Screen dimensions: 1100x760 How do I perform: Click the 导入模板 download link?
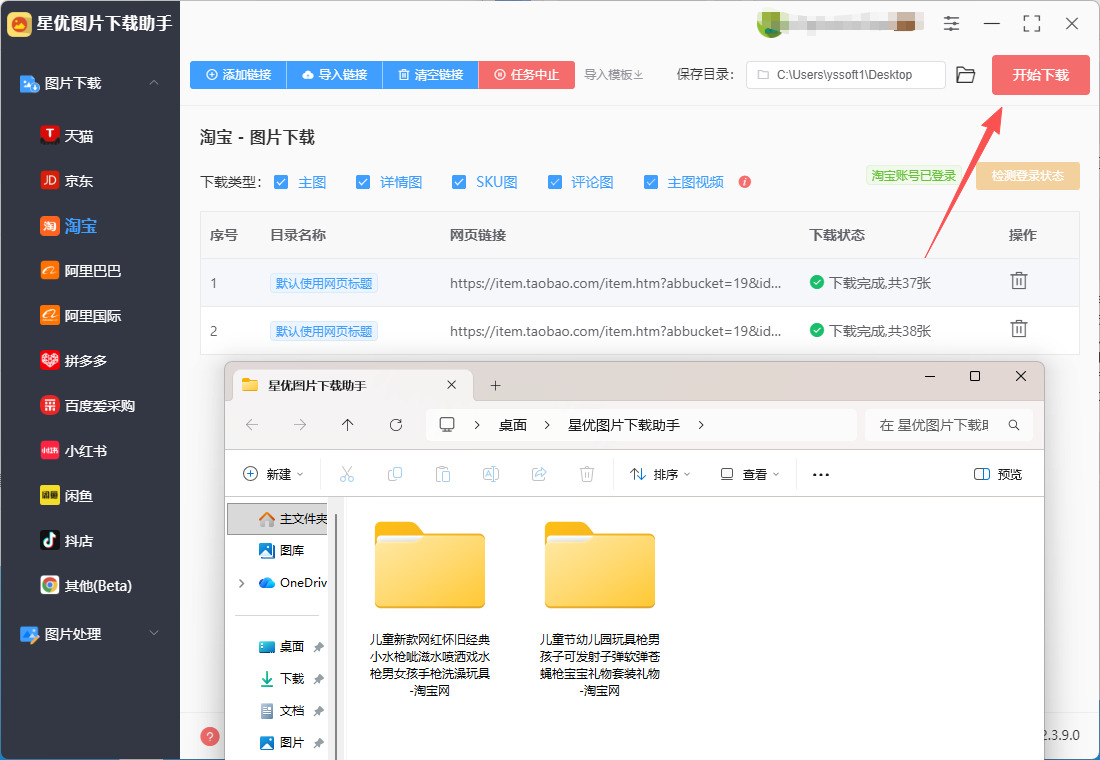614,74
